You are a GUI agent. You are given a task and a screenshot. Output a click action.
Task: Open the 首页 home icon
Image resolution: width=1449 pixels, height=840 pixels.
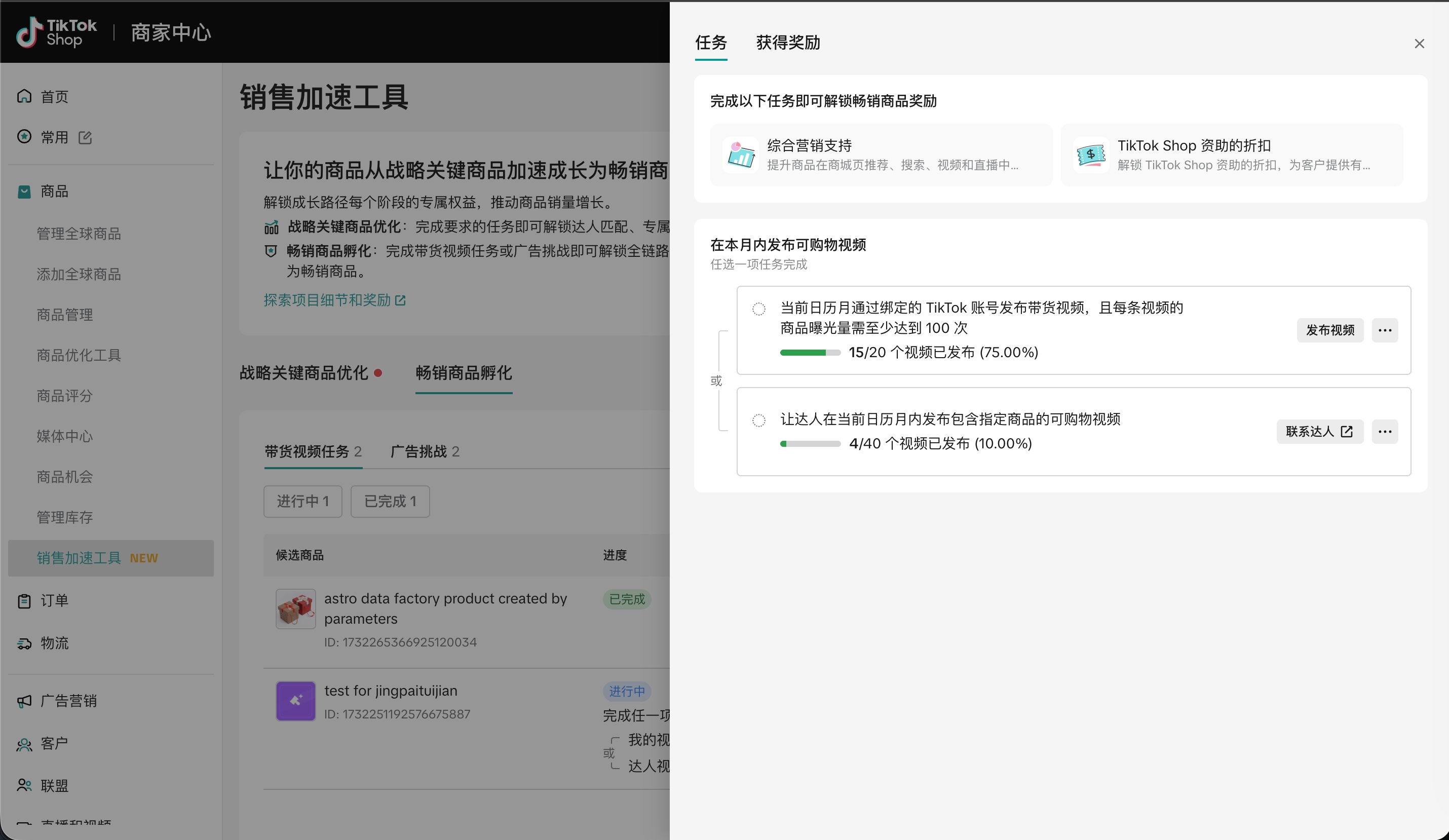pos(24,96)
